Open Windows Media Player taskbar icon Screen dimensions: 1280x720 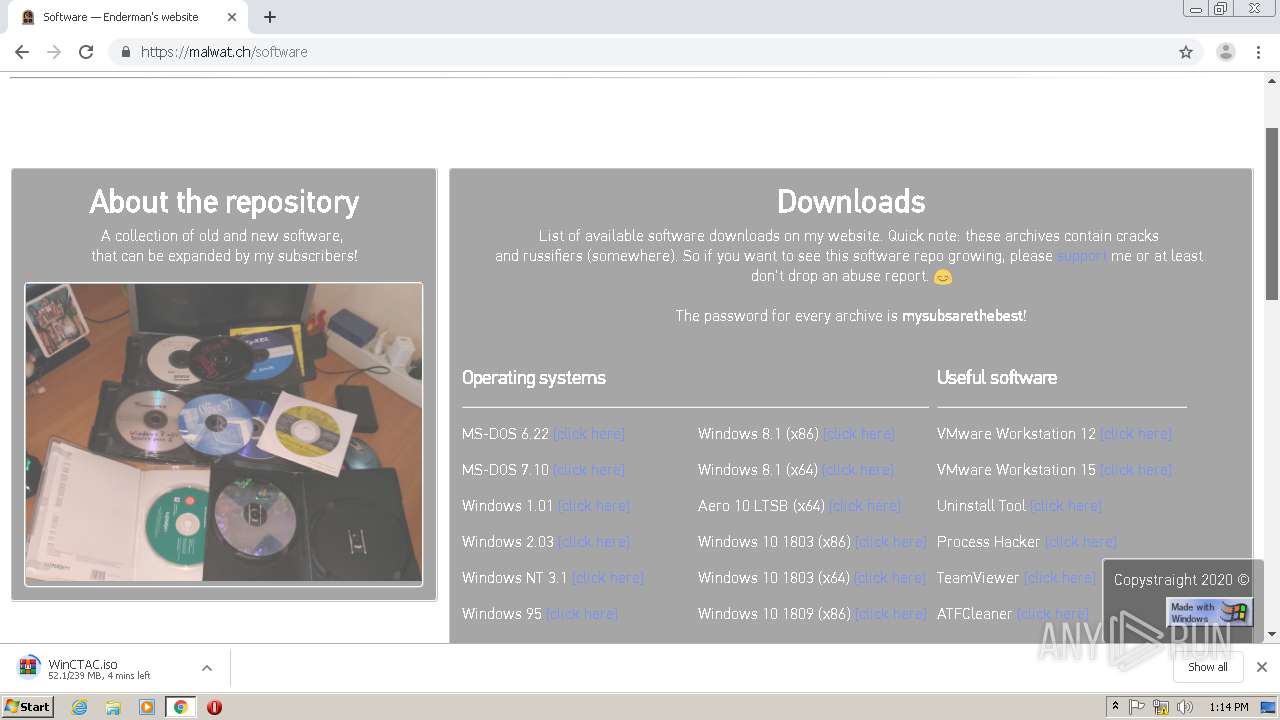(x=147, y=707)
